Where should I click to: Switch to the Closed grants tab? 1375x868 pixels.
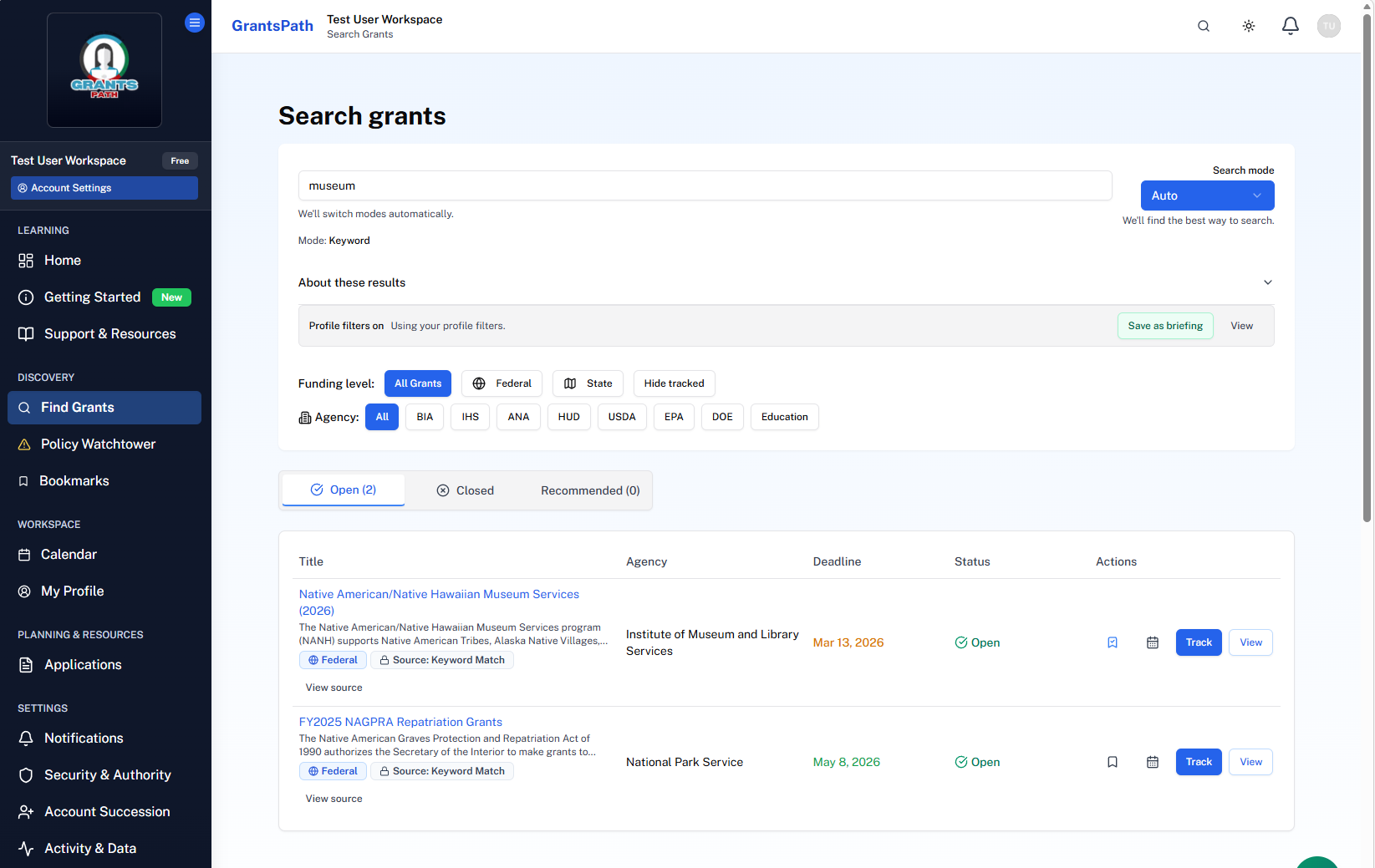tap(466, 490)
